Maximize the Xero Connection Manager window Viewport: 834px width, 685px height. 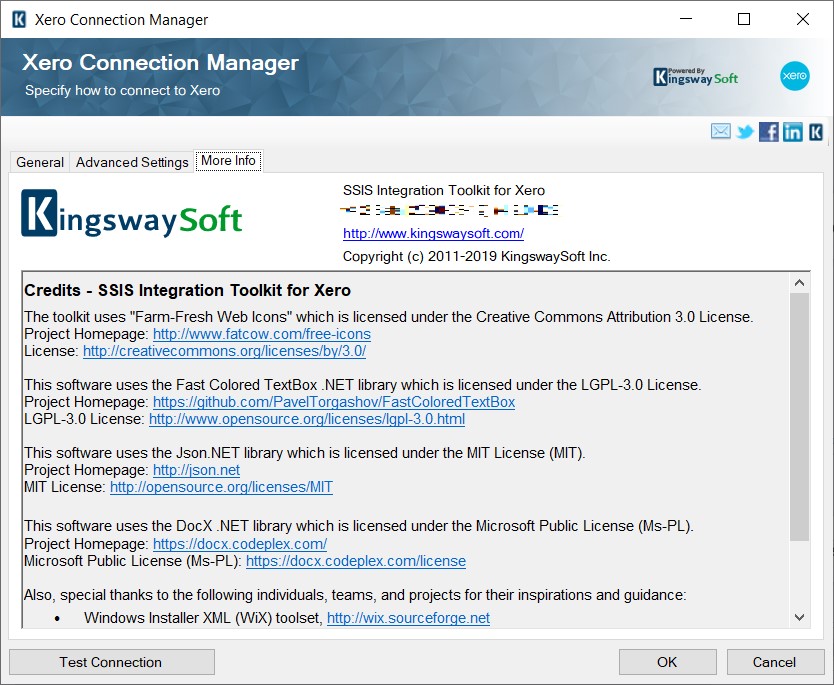(744, 19)
